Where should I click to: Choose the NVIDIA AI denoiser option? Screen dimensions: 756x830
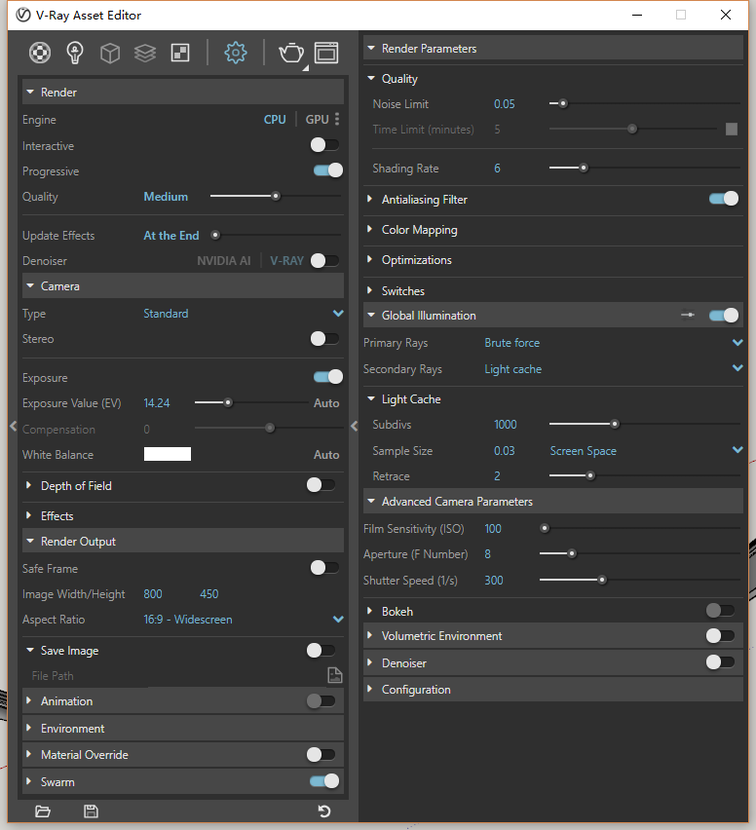[224, 261]
